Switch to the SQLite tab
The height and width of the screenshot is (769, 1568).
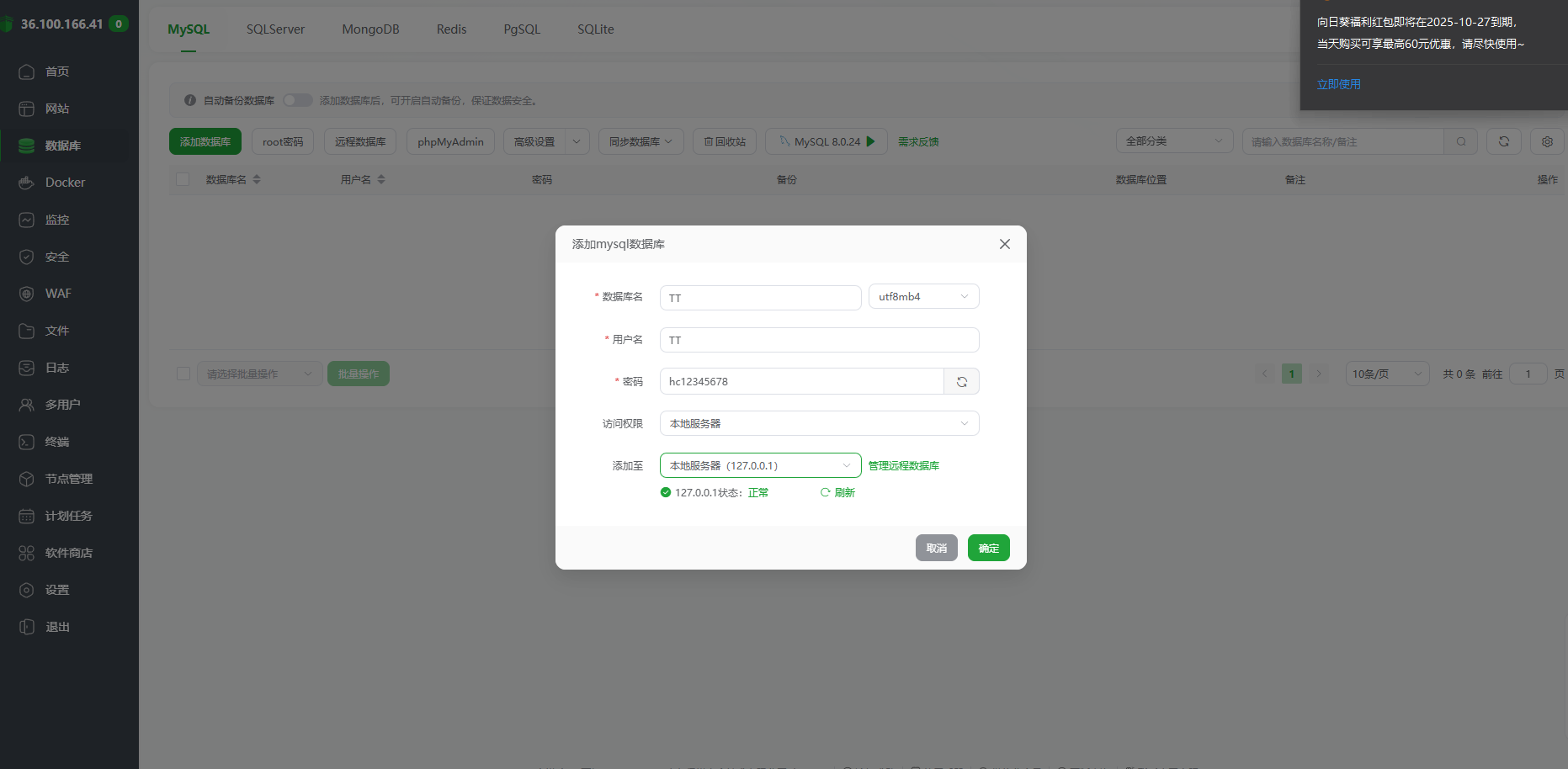[595, 29]
